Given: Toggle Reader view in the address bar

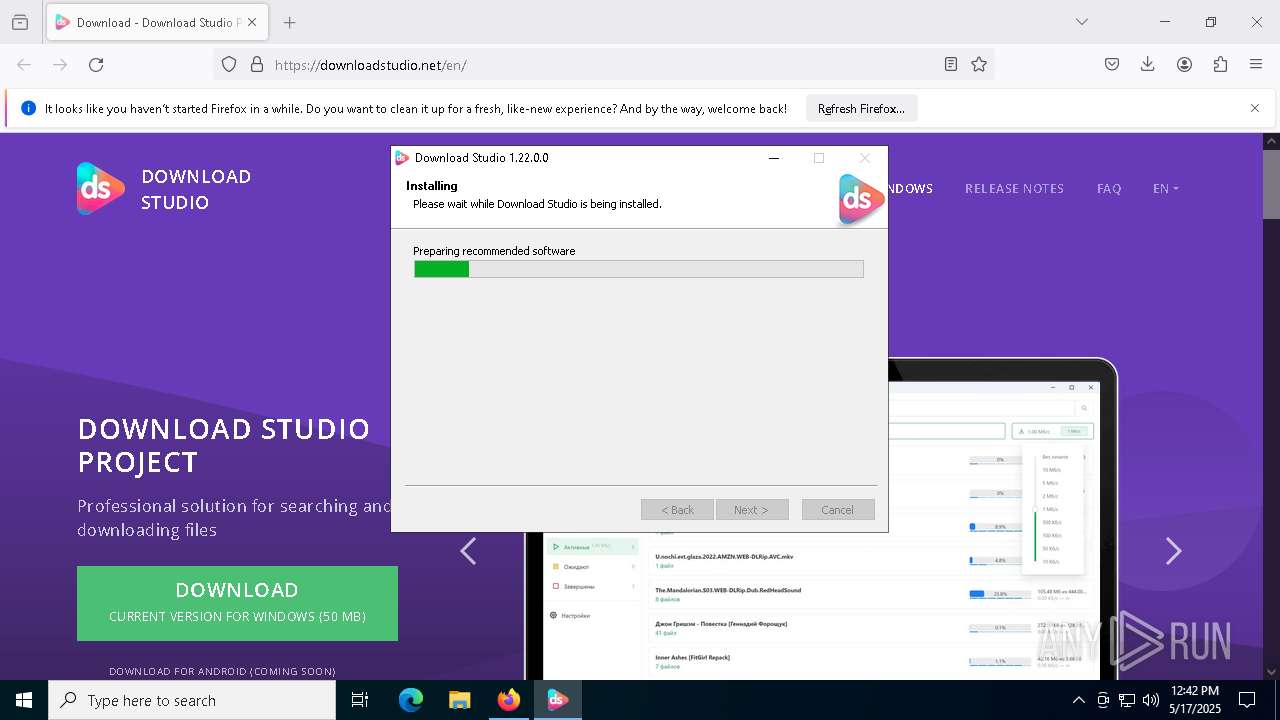Looking at the screenshot, I should coord(951,64).
